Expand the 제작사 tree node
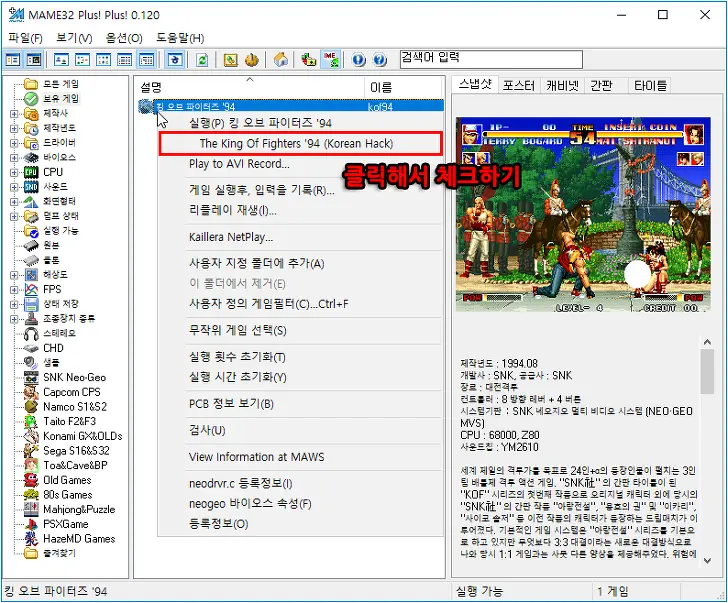728x603 pixels. tap(14, 113)
